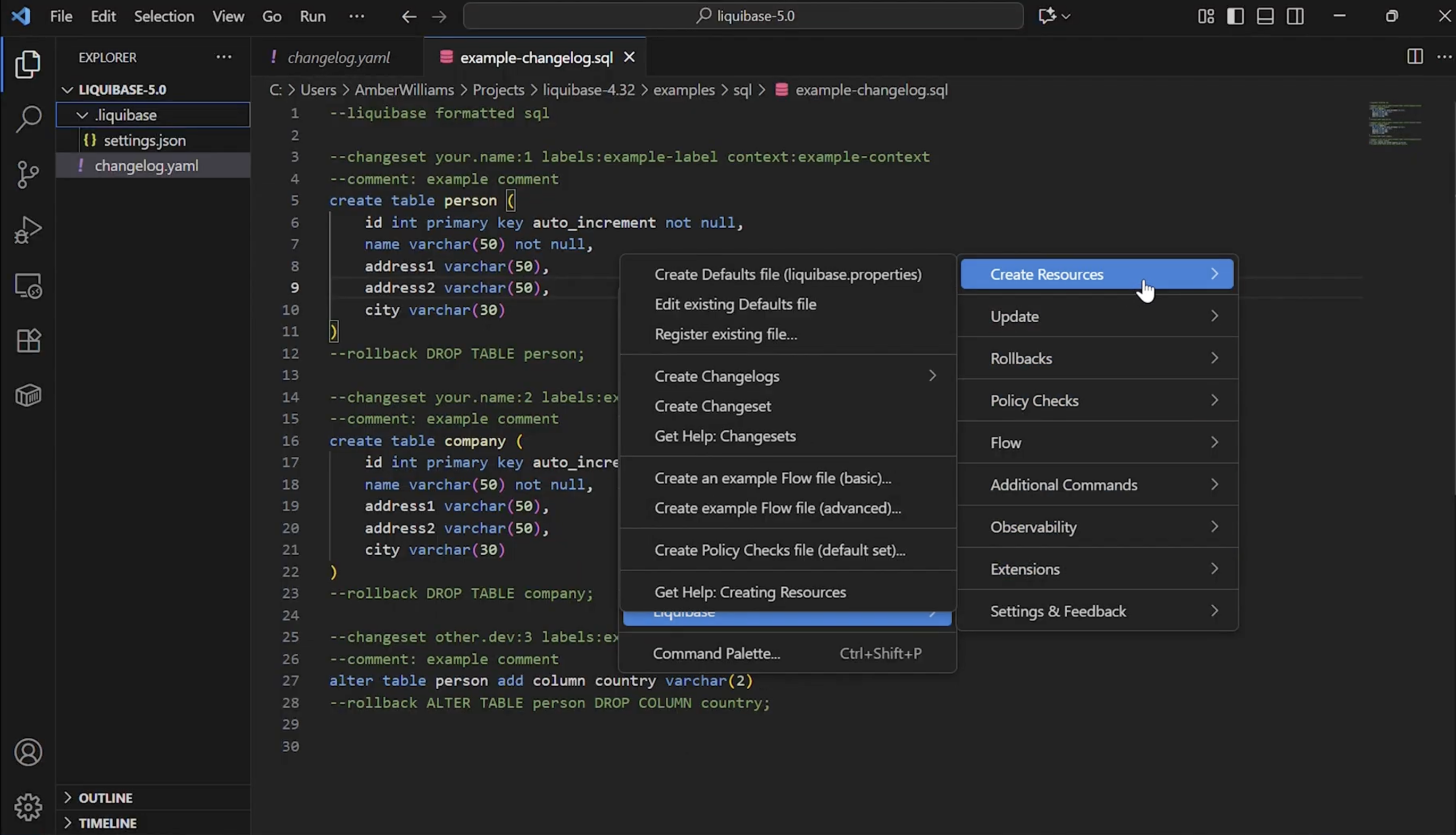Image resolution: width=1456 pixels, height=835 pixels.
Task: Open the Accounts menu icon
Action: point(28,753)
